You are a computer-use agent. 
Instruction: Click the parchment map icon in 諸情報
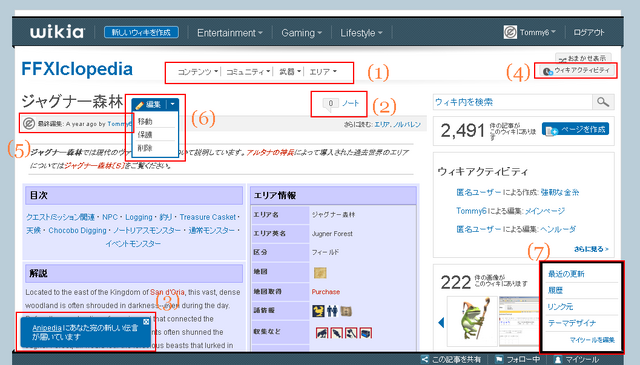tap(346, 311)
